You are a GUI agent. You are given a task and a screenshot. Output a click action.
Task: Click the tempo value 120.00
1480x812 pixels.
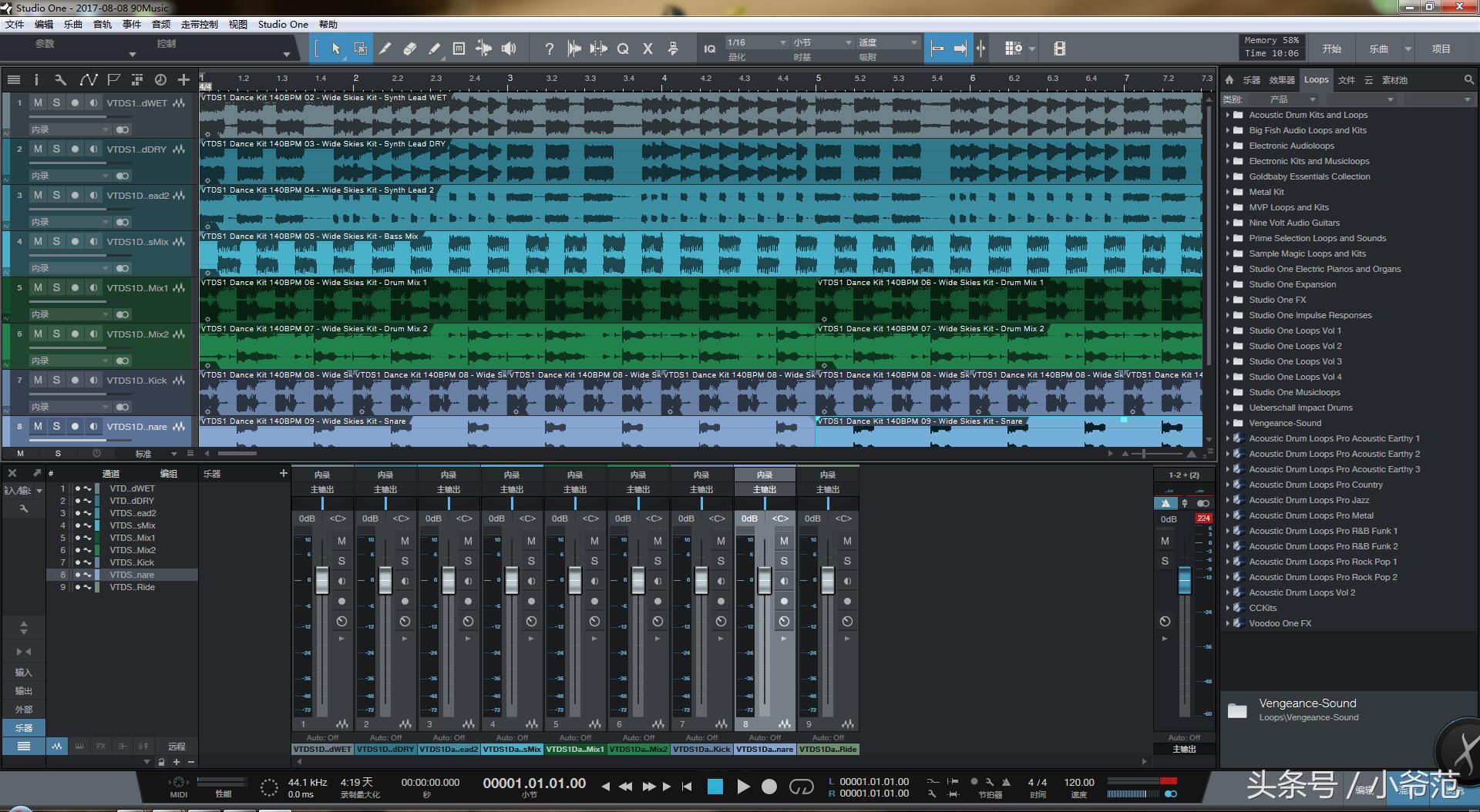(1079, 782)
